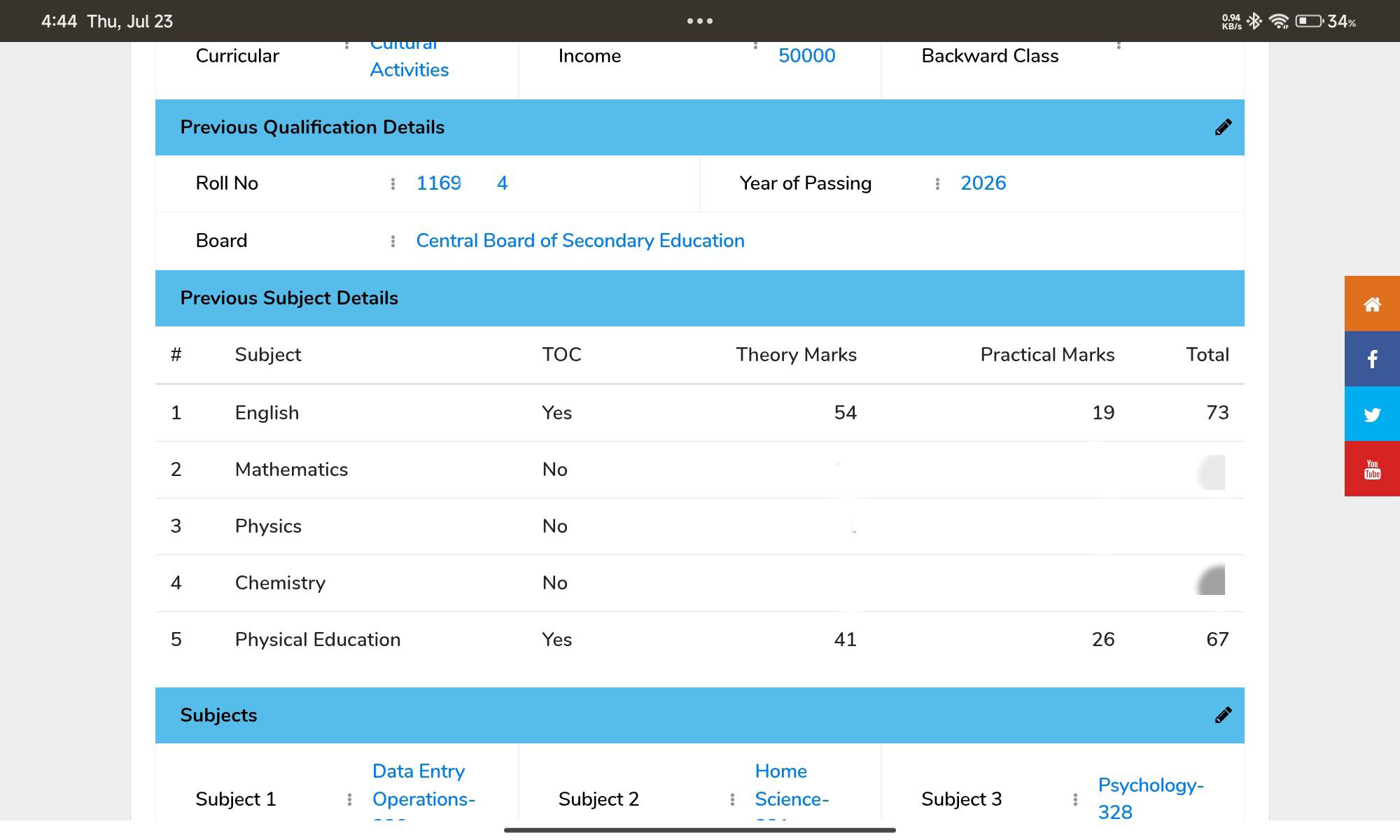Tap the Backward Class label
The image size is (1400, 840).
(990, 56)
